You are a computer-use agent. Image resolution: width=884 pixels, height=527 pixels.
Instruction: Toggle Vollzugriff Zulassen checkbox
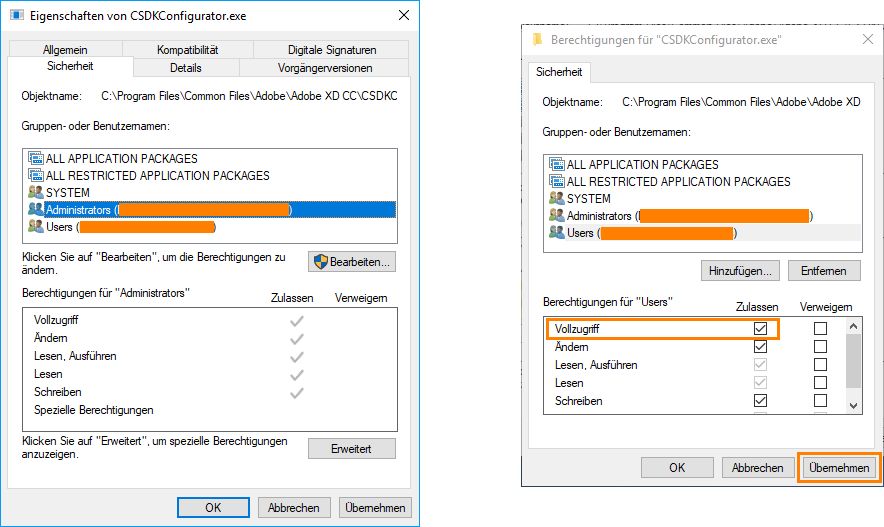point(760,329)
